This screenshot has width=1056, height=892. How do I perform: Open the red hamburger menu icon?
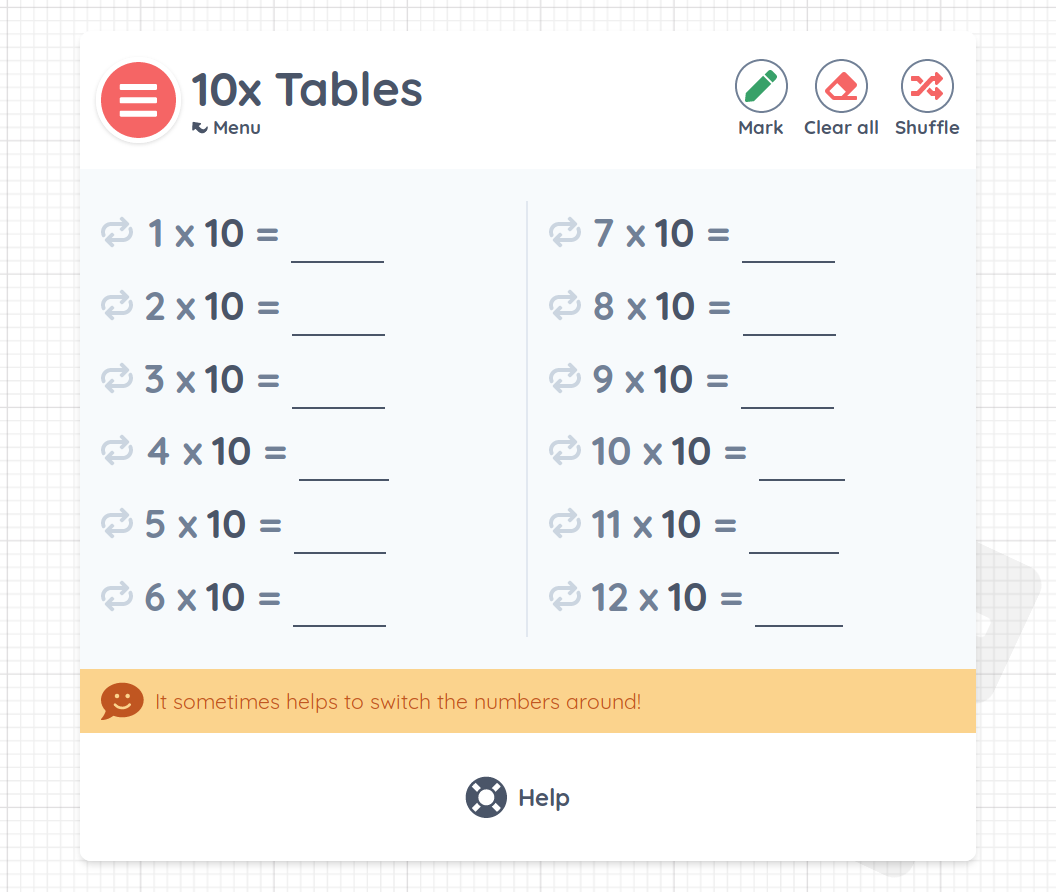tap(138, 100)
